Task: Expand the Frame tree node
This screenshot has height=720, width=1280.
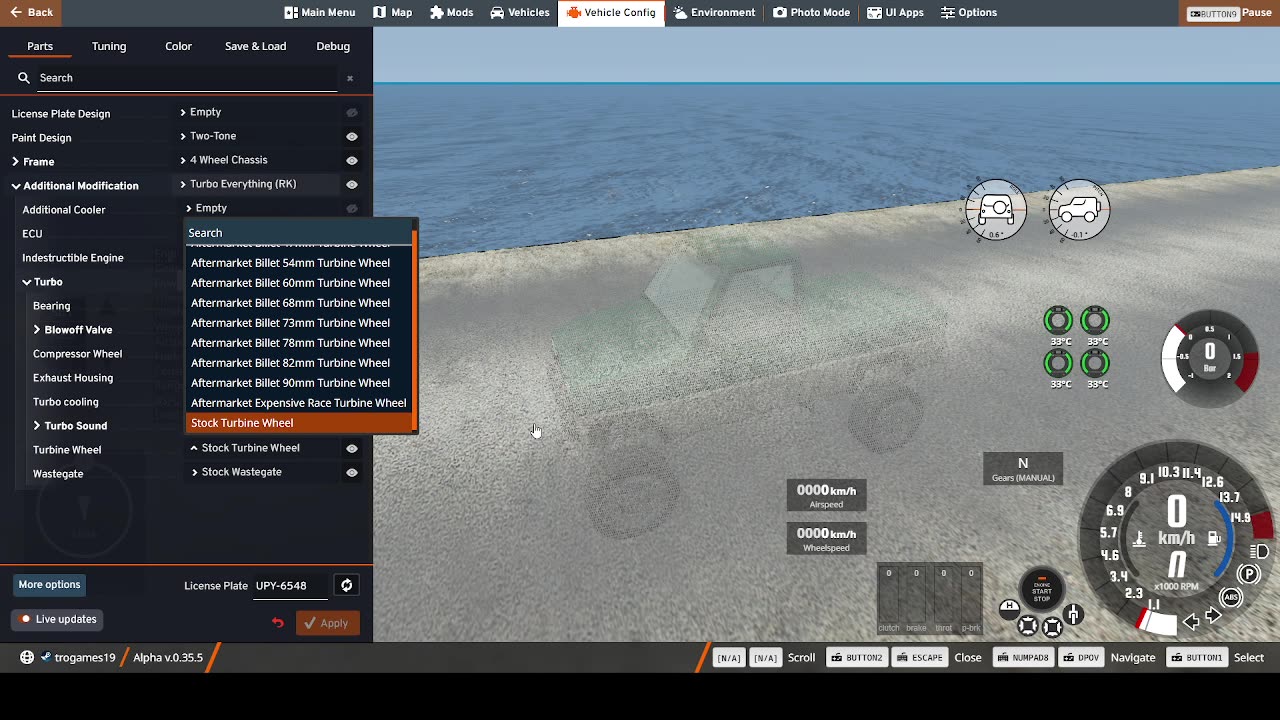Action: coord(15,162)
